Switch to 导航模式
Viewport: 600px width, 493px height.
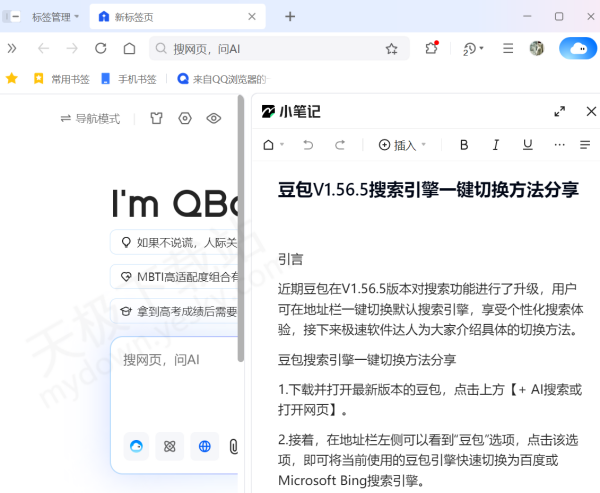click(90, 119)
